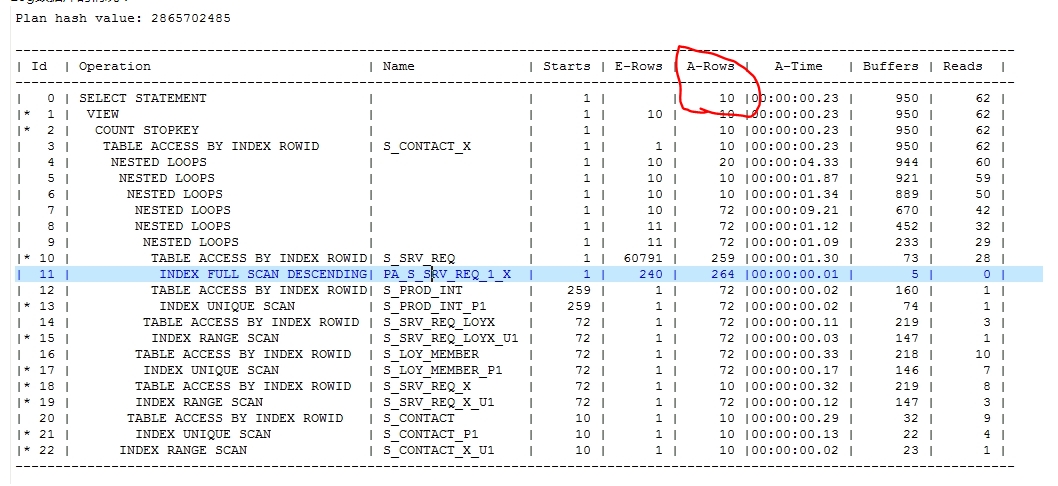Click the Plan hash value 2865702485 text
Image resolution: width=1058 pixels, height=486 pixels.
click(x=123, y=18)
